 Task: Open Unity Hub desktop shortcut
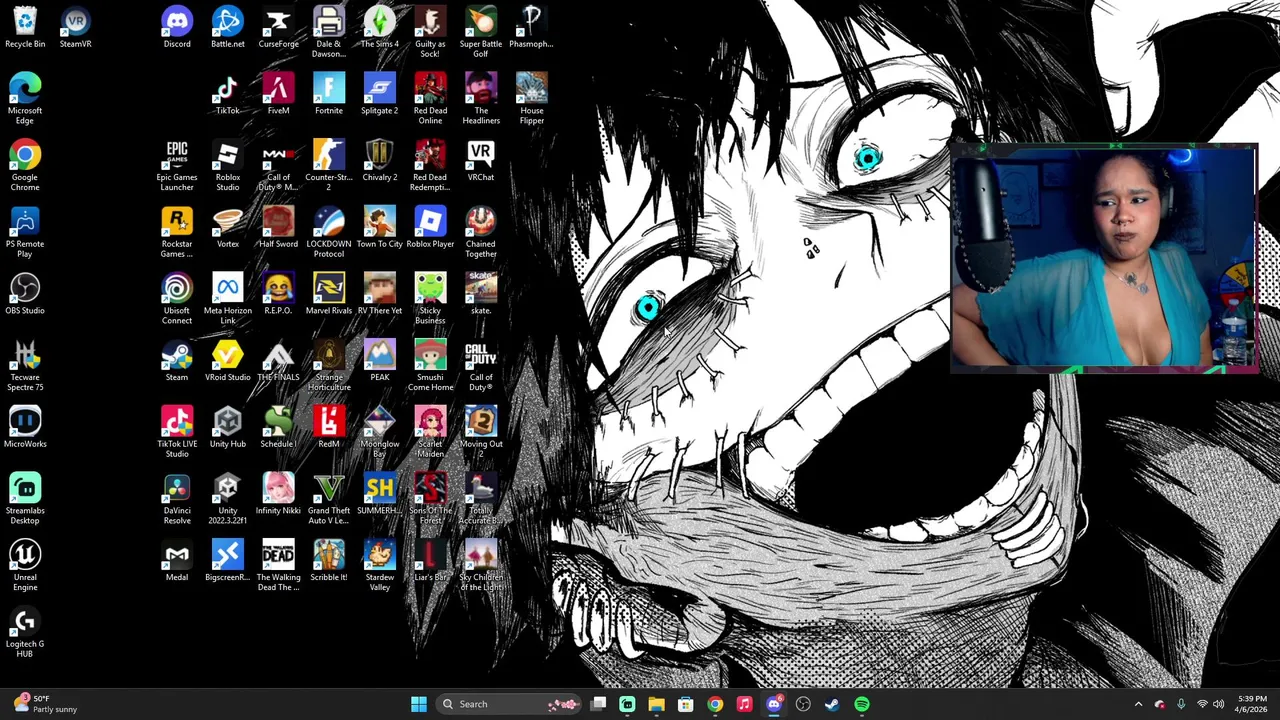tap(228, 427)
